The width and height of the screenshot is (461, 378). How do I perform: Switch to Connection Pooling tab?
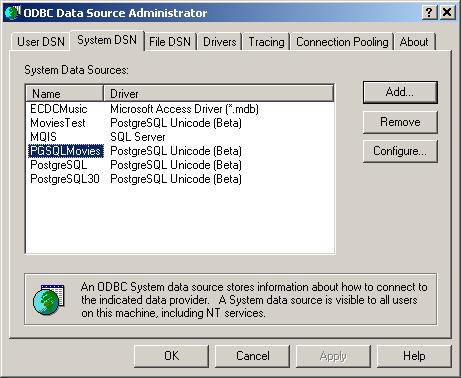342,42
